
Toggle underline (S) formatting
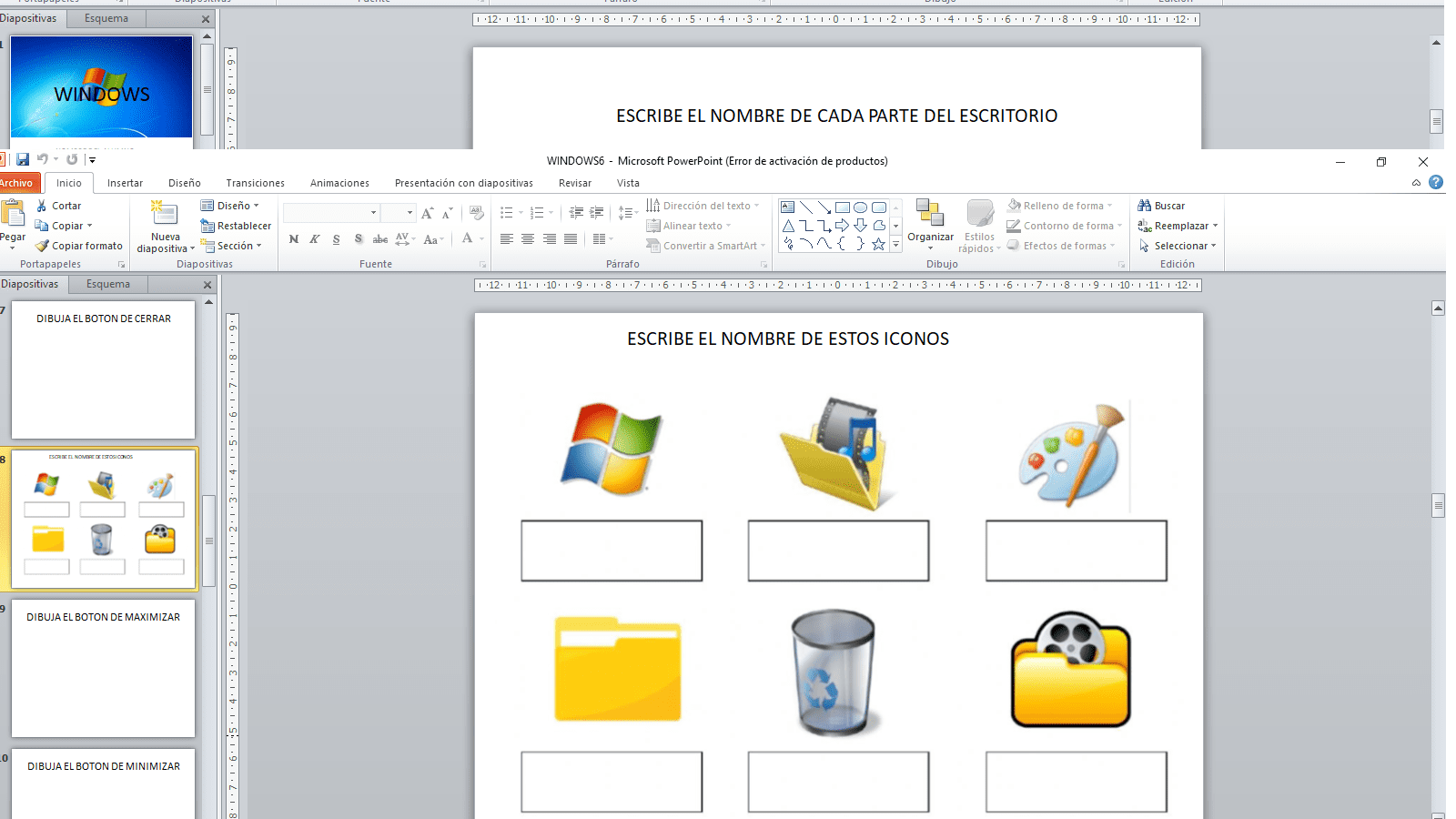point(337,239)
